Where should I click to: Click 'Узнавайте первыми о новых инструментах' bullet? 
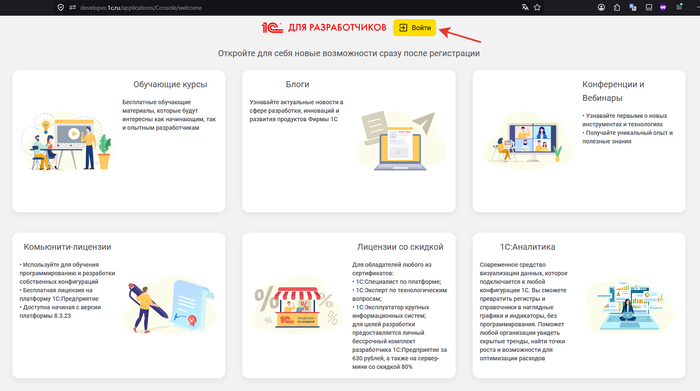tap(625, 120)
